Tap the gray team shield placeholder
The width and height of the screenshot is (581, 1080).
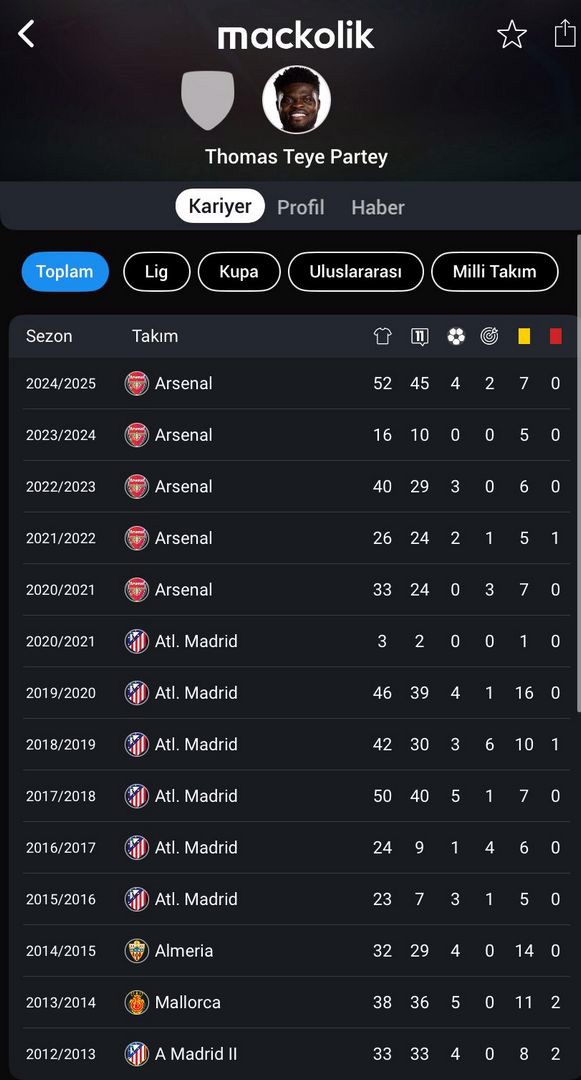[x=207, y=100]
